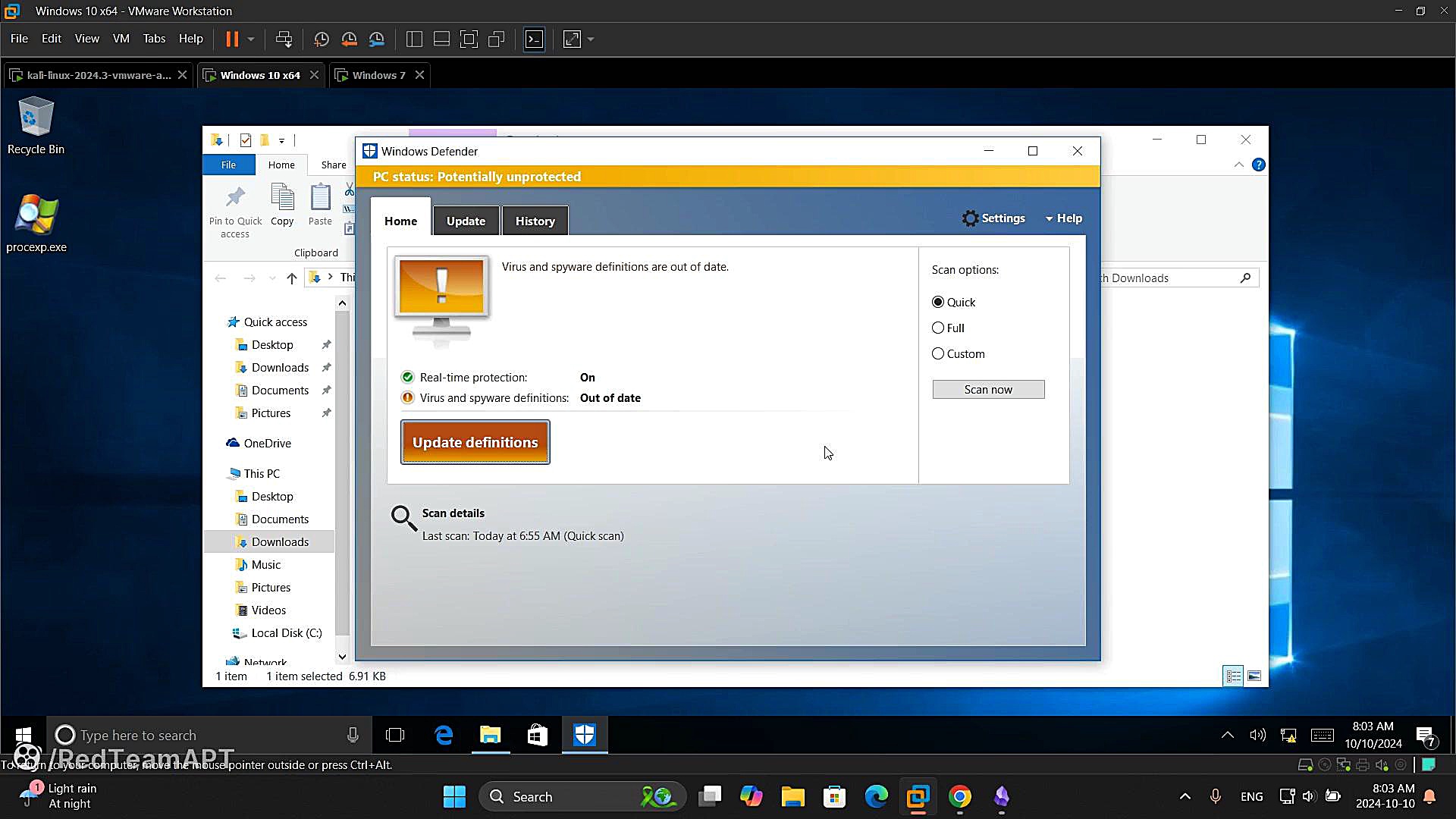Open the guest Windows Start button
Viewport: 1456px width, 819px height.
[x=24, y=735]
